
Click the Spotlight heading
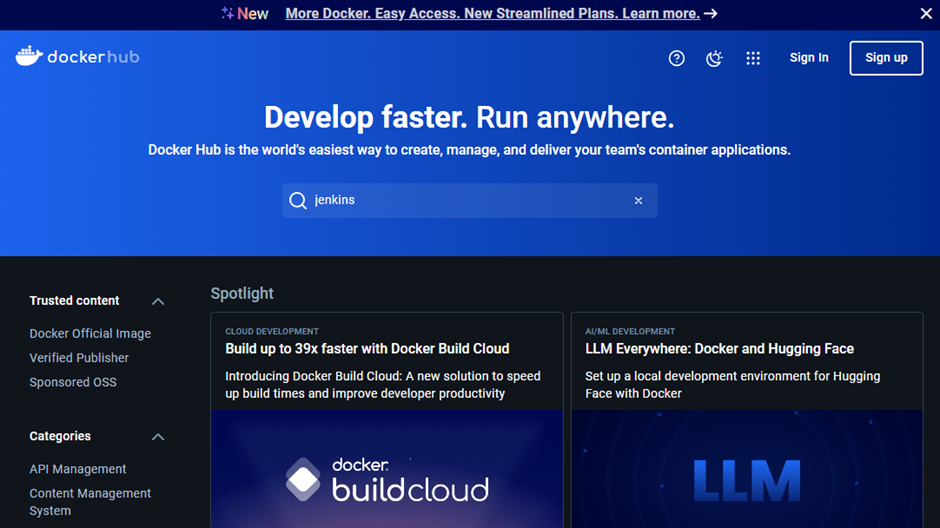pyautogui.click(x=242, y=293)
